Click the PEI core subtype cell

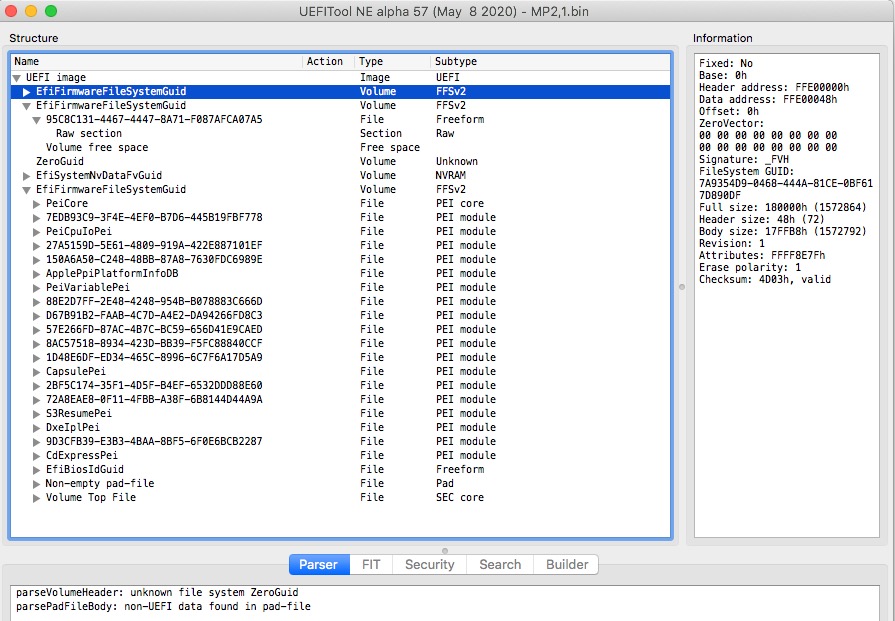click(x=459, y=203)
